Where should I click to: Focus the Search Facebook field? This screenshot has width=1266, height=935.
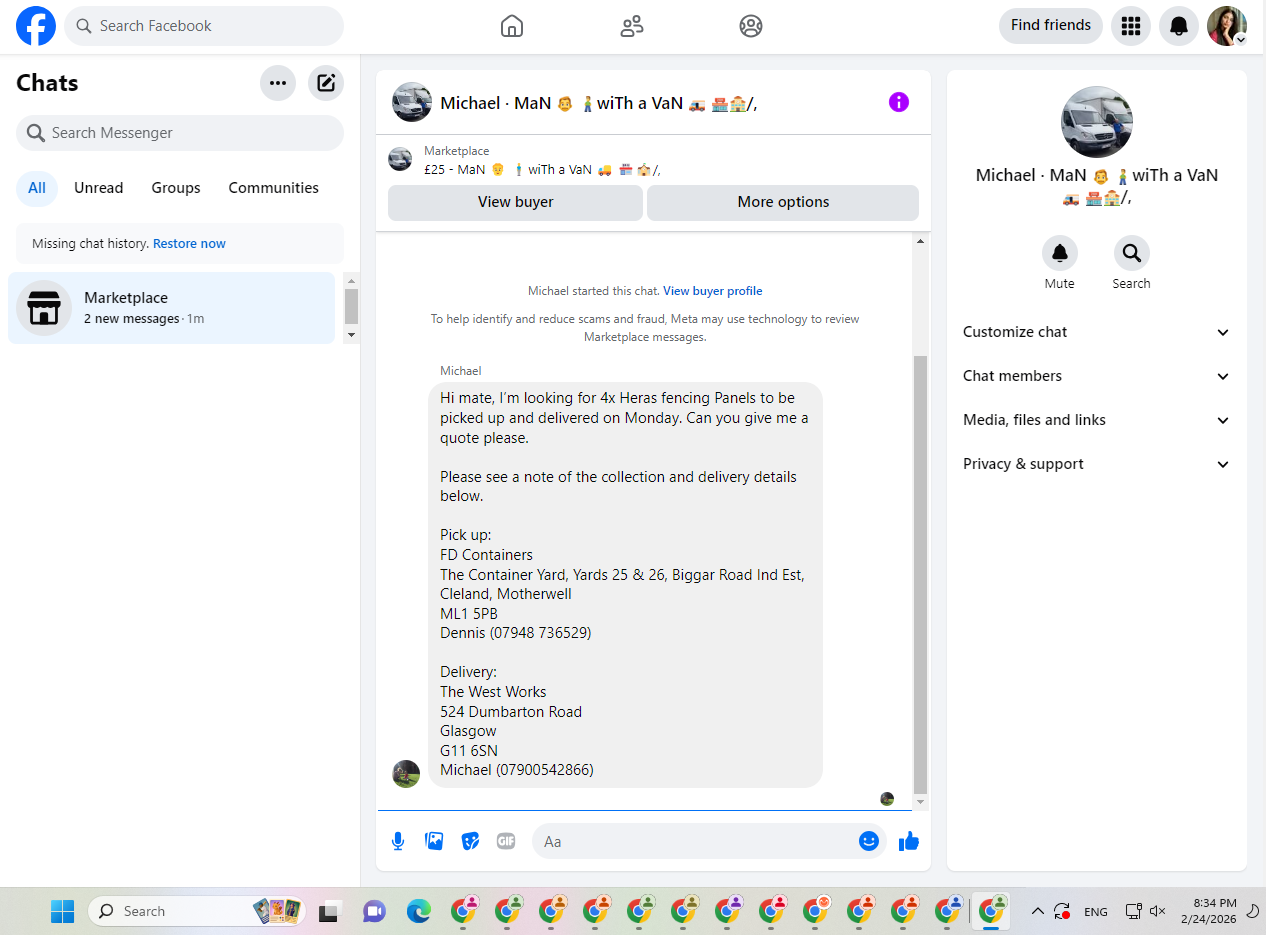click(204, 26)
